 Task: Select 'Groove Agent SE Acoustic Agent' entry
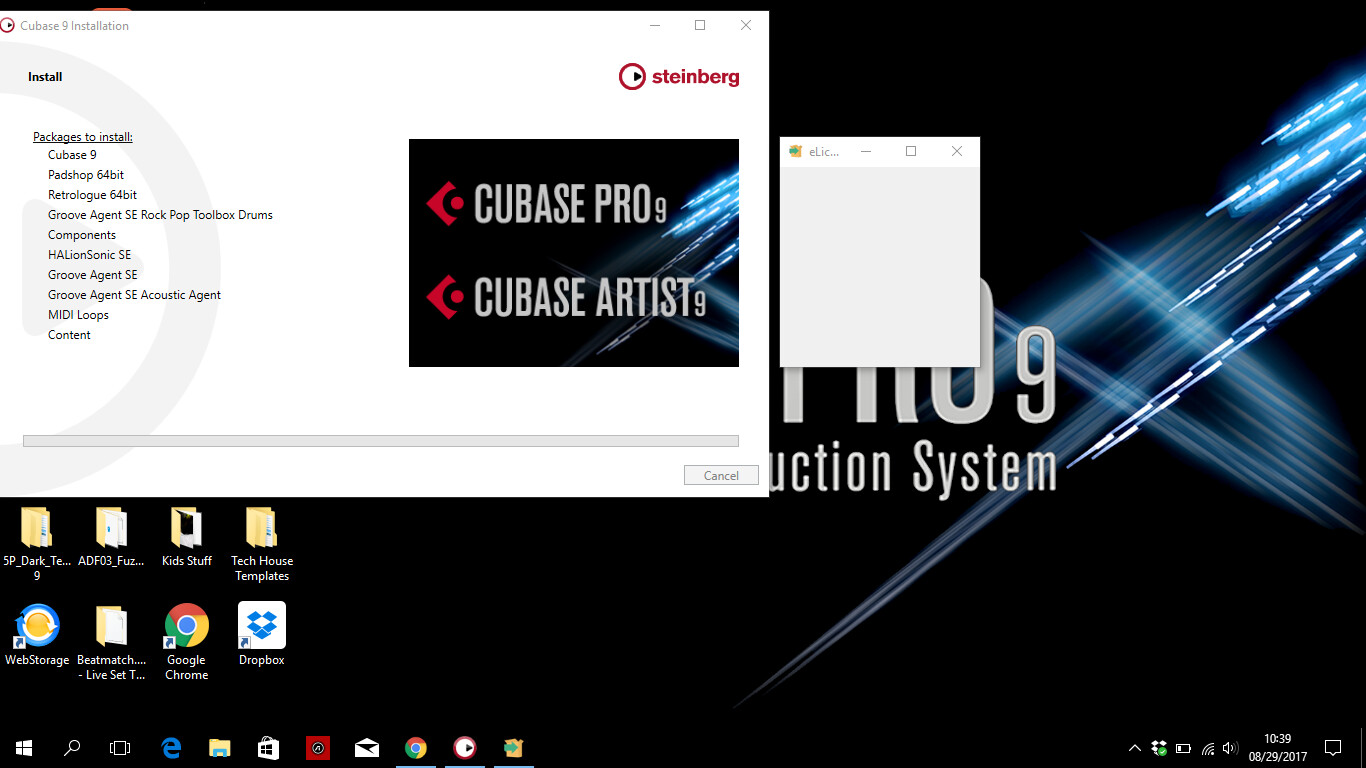click(134, 295)
